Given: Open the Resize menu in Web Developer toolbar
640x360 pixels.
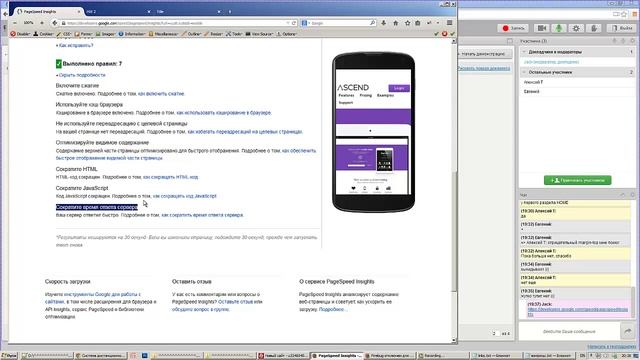Looking at the screenshot, I should 213,34.
